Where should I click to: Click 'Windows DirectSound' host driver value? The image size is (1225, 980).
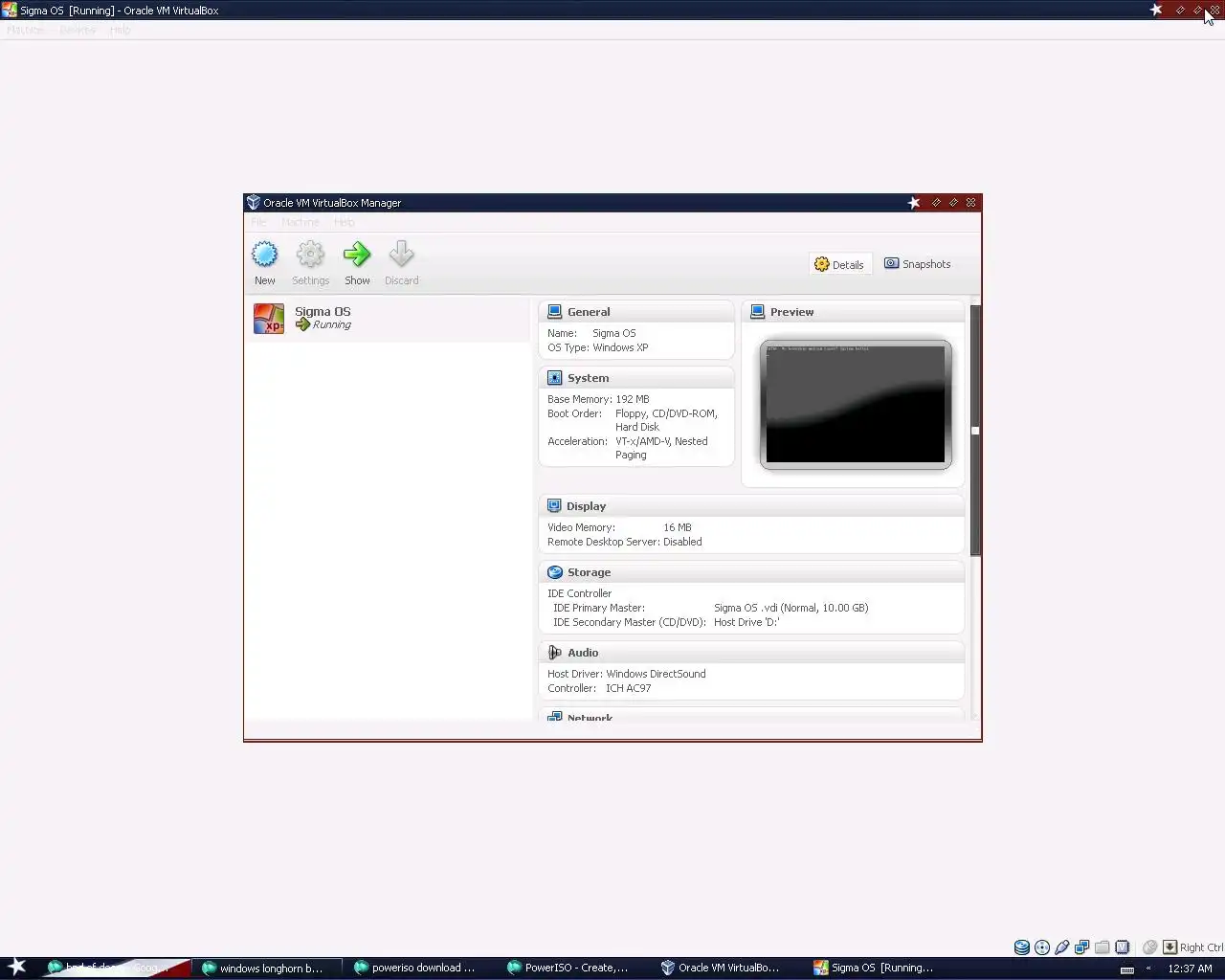pos(656,674)
